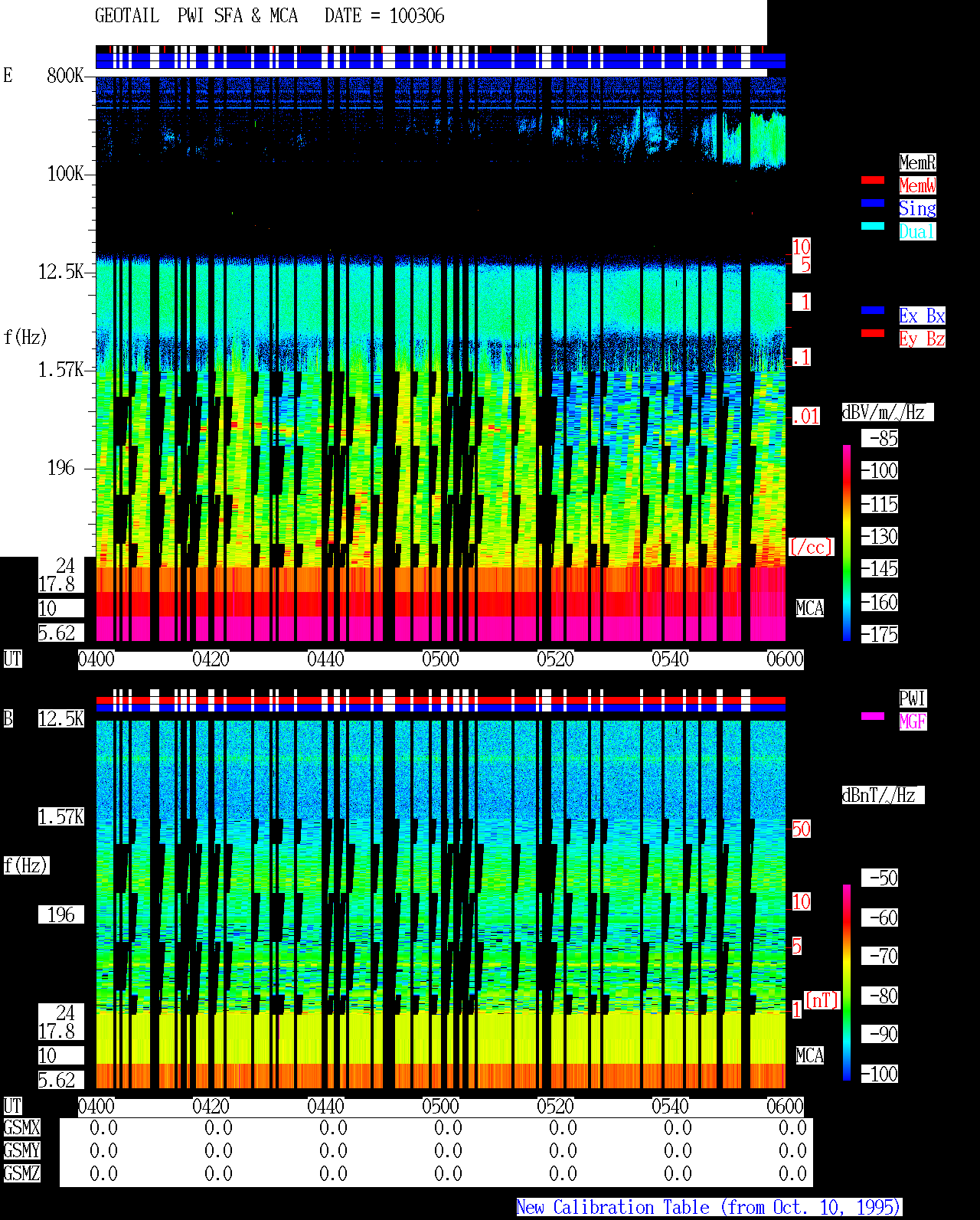Click the PWI legend label
The height and width of the screenshot is (1220, 980).
click(x=913, y=698)
